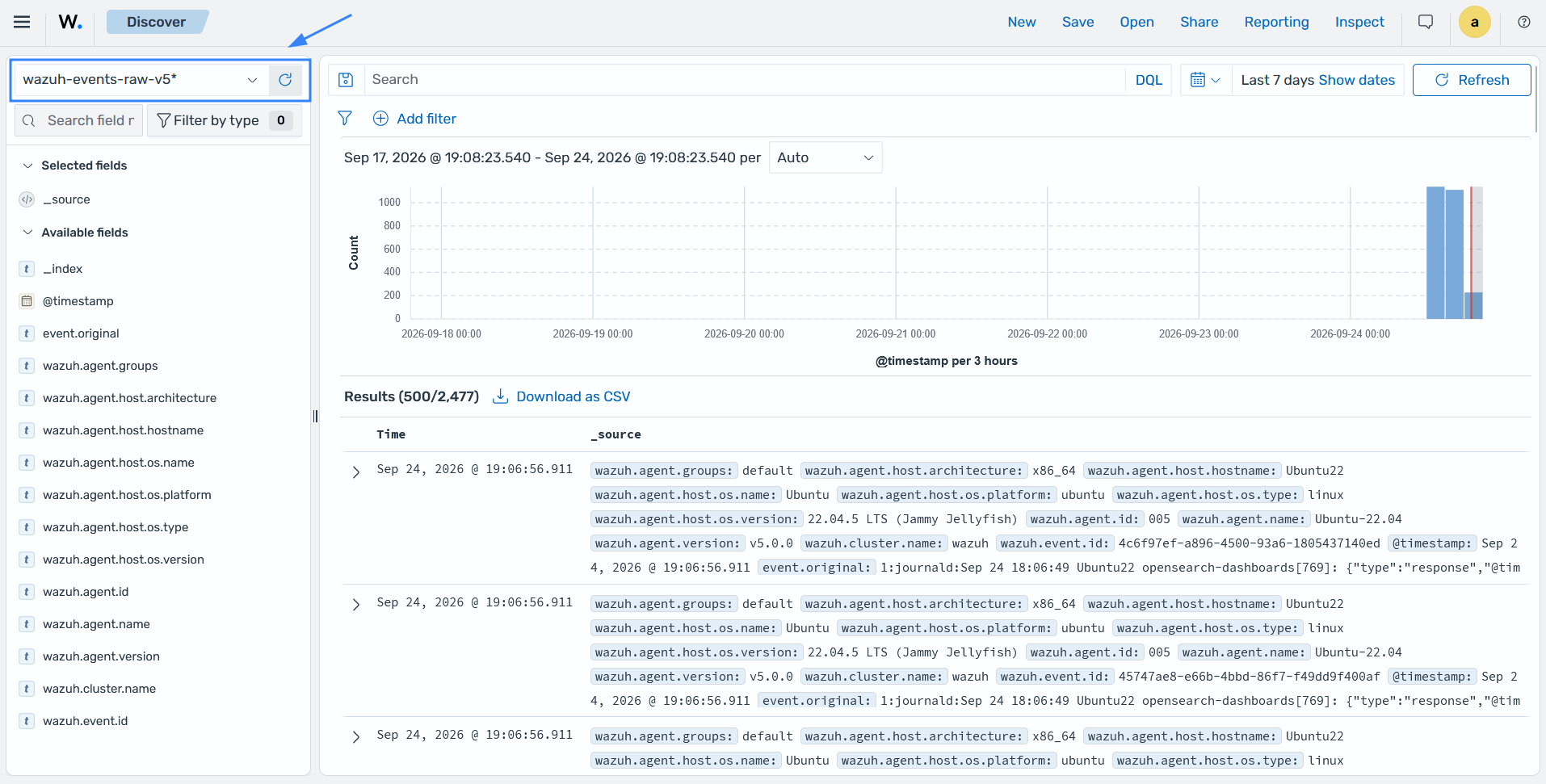Click the Share menu item
This screenshot has height=784, width=1546.
point(1199,22)
